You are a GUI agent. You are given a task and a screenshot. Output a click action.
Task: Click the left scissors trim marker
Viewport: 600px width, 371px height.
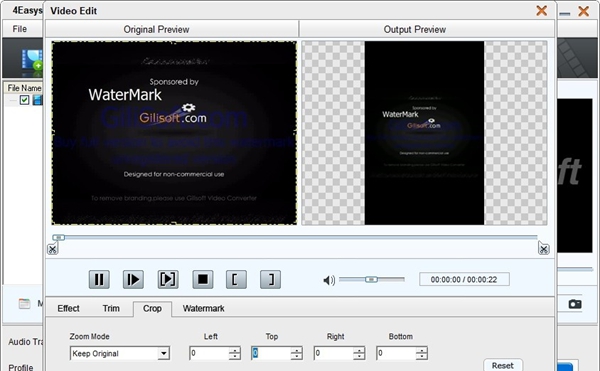[x=52, y=249]
